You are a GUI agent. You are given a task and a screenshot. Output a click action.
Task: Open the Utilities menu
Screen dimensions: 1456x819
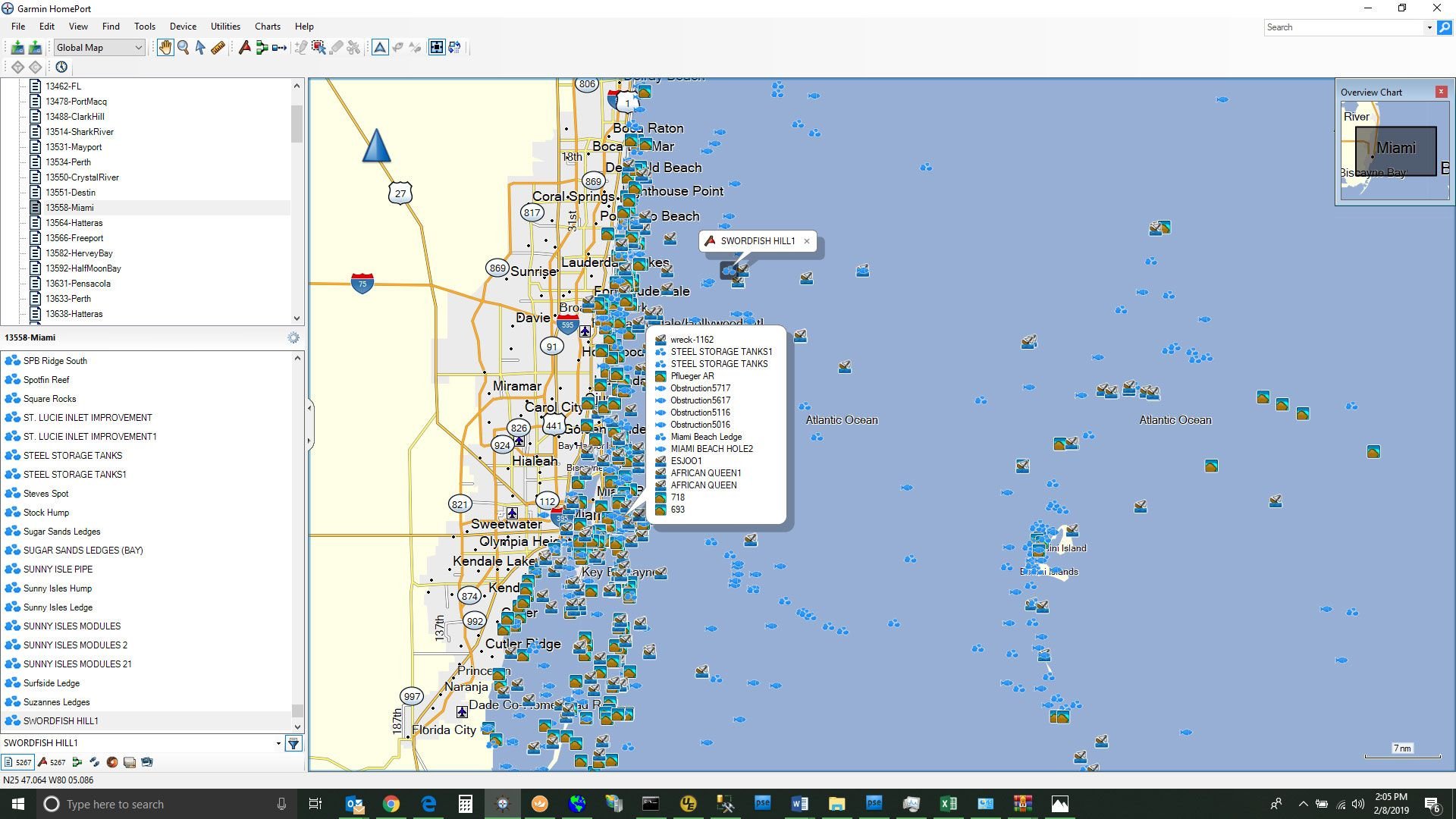pyautogui.click(x=225, y=27)
